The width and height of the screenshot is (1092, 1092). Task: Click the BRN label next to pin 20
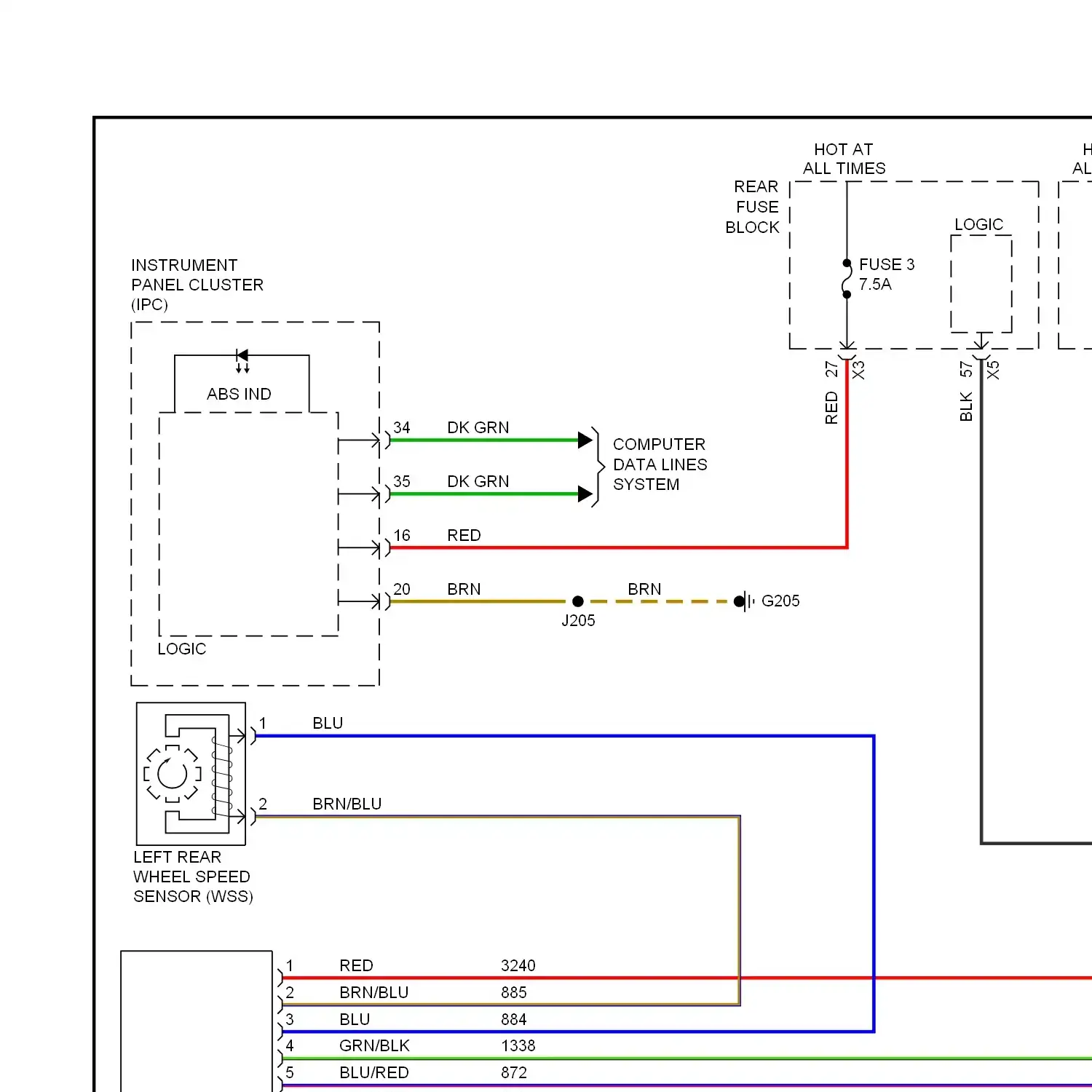464,589
